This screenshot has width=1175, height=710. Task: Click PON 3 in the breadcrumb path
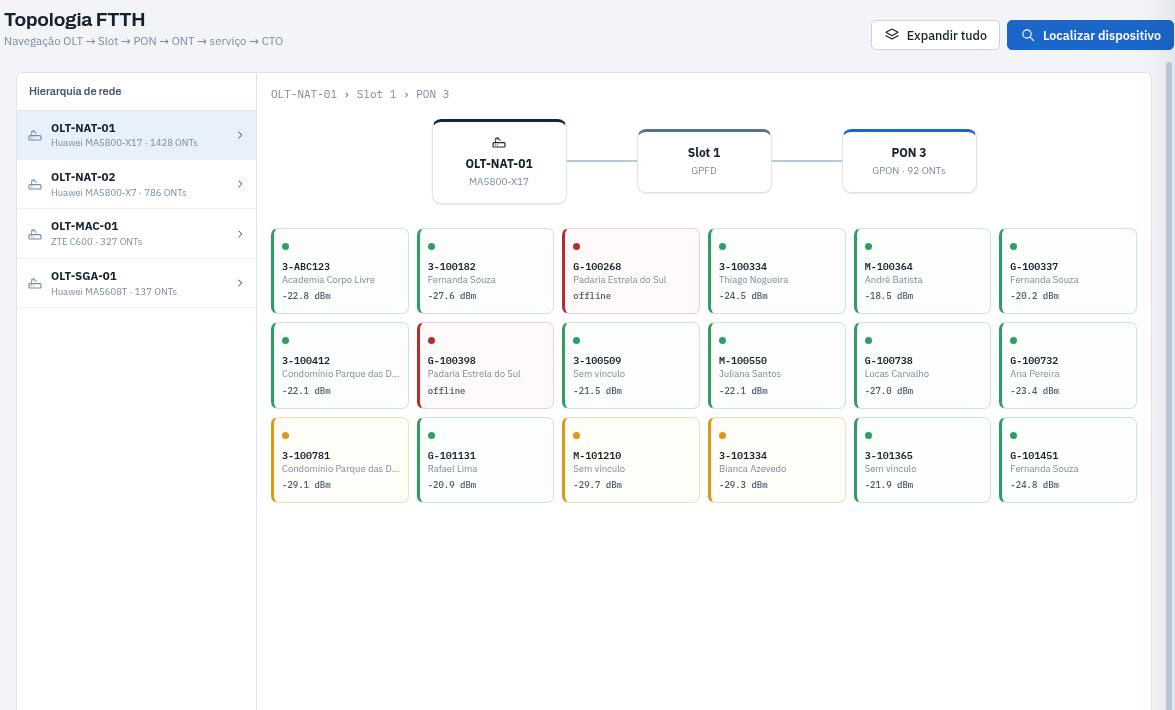point(432,94)
